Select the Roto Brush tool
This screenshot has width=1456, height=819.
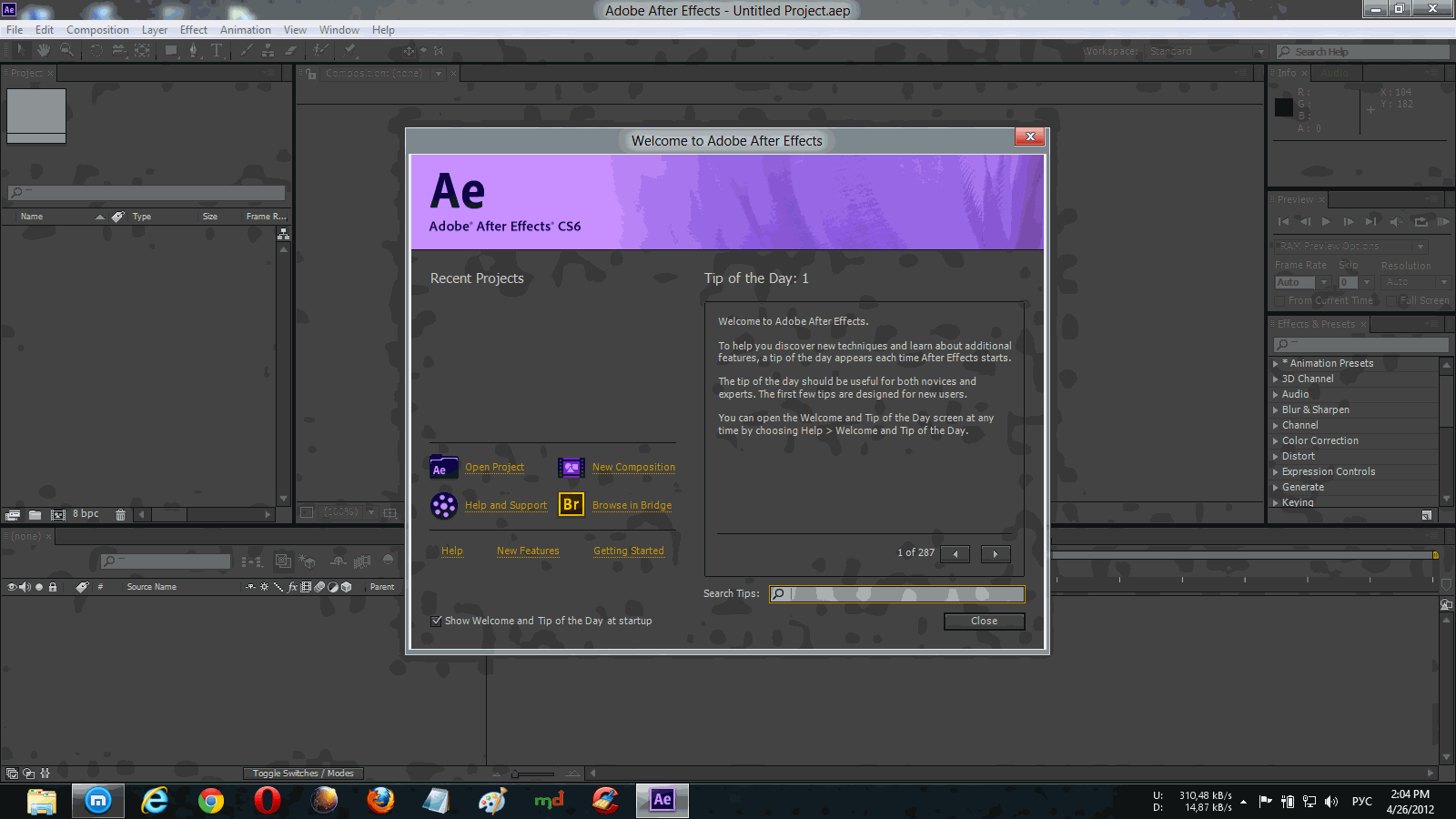tap(320, 51)
